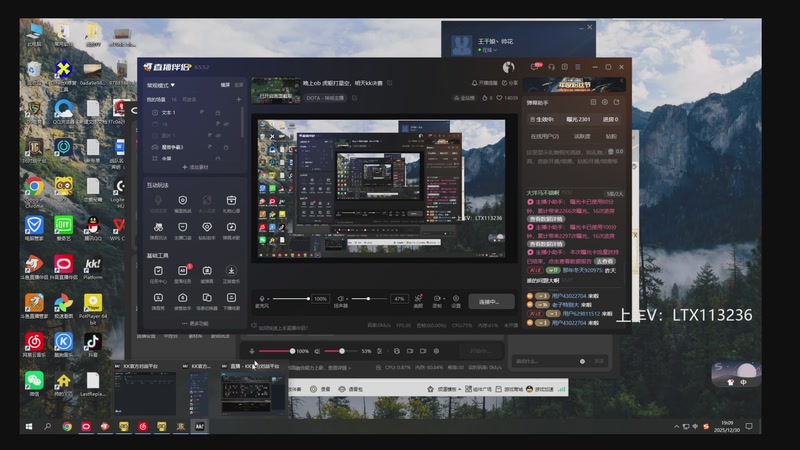Screen dimensions: 800x450
Task: Open the 活跃度 tab in 弹幕助手
Action: (x=582, y=136)
